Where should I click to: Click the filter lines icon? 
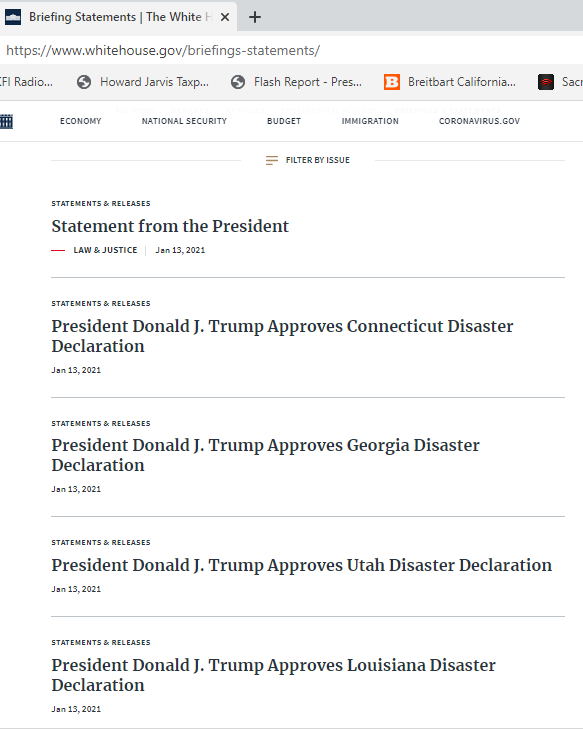272,160
